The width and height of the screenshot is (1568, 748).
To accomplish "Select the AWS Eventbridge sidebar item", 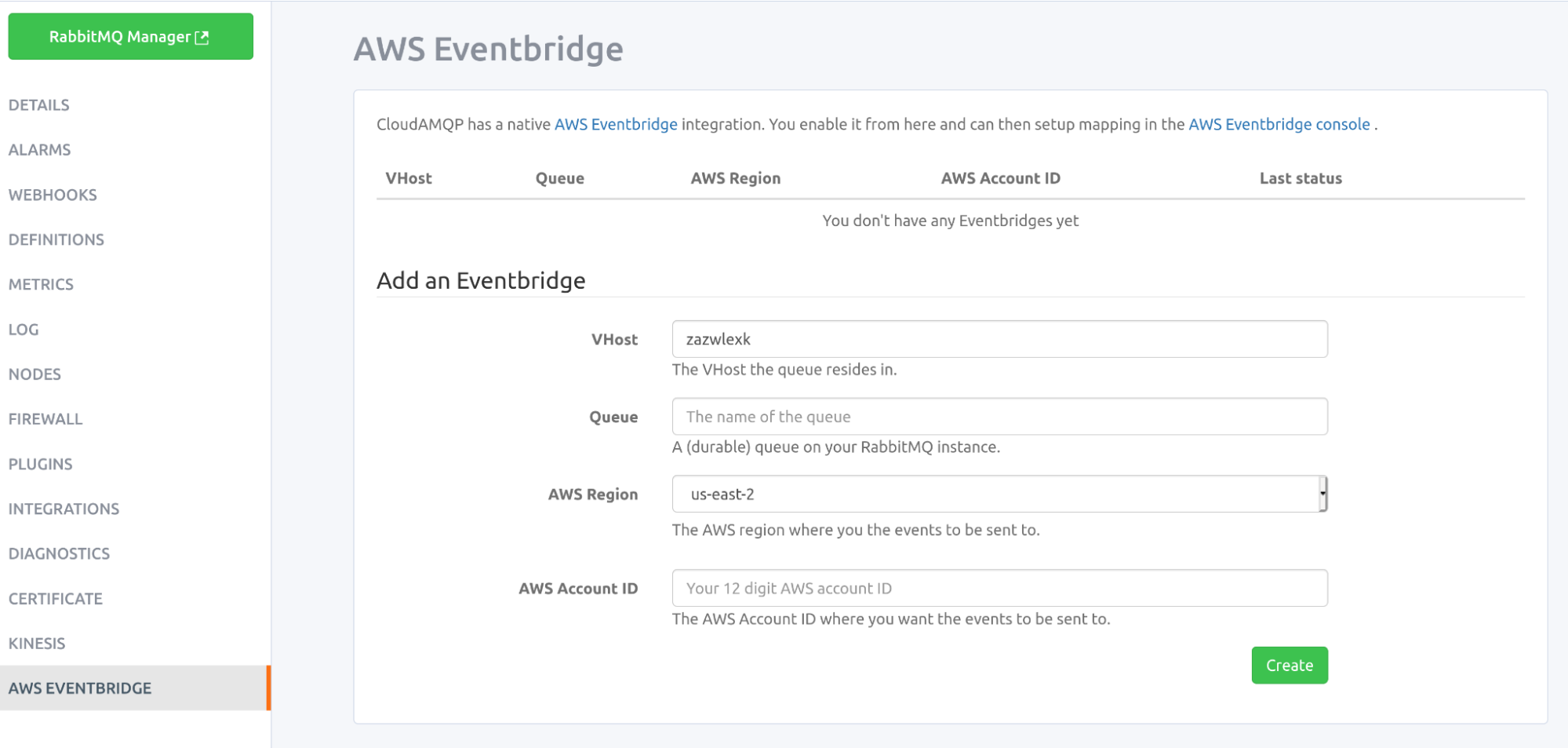I will 135,688.
